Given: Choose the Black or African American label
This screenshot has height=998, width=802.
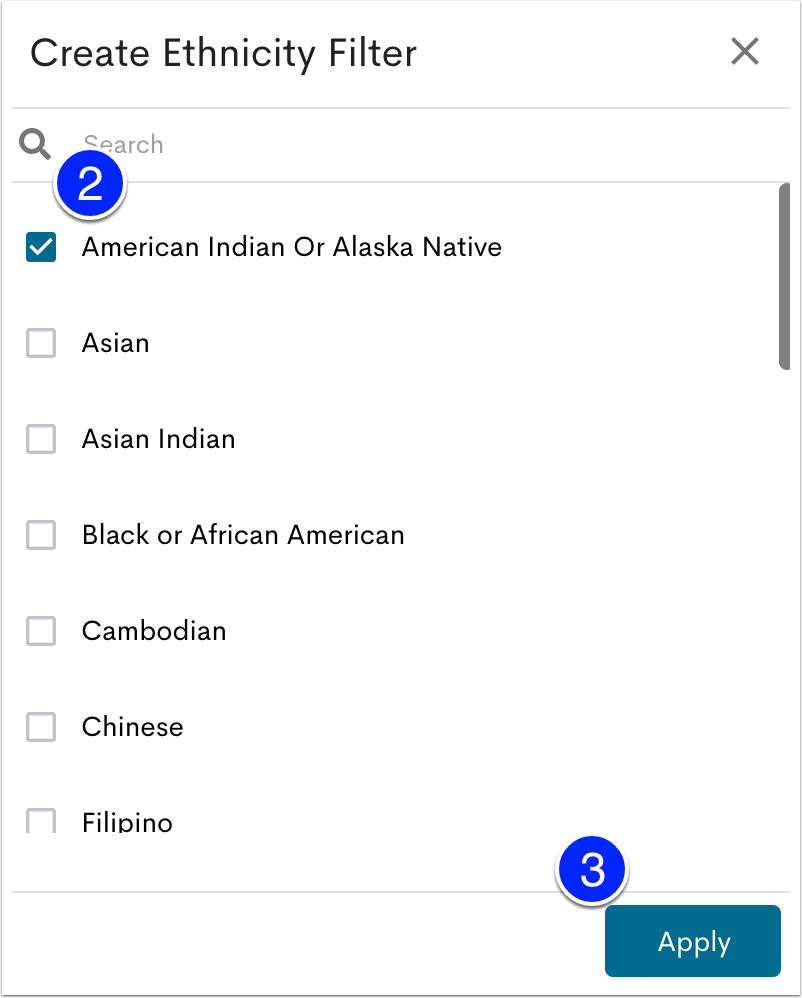Looking at the screenshot, I should tap(243, 535).
